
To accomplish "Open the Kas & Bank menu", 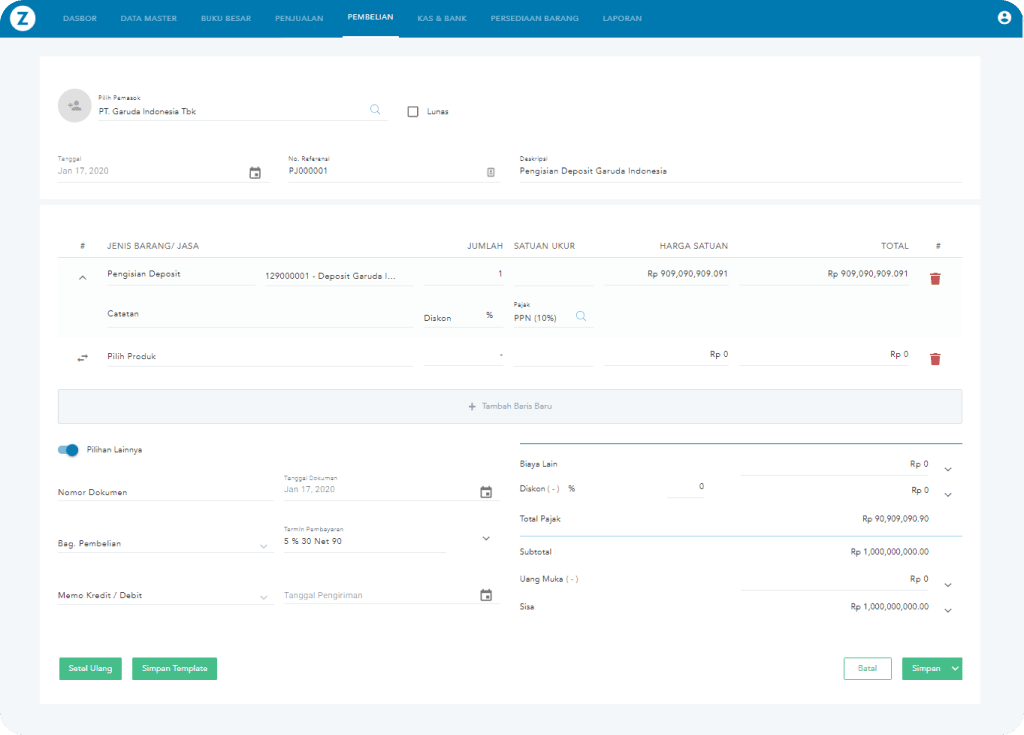I will point(441,18).
